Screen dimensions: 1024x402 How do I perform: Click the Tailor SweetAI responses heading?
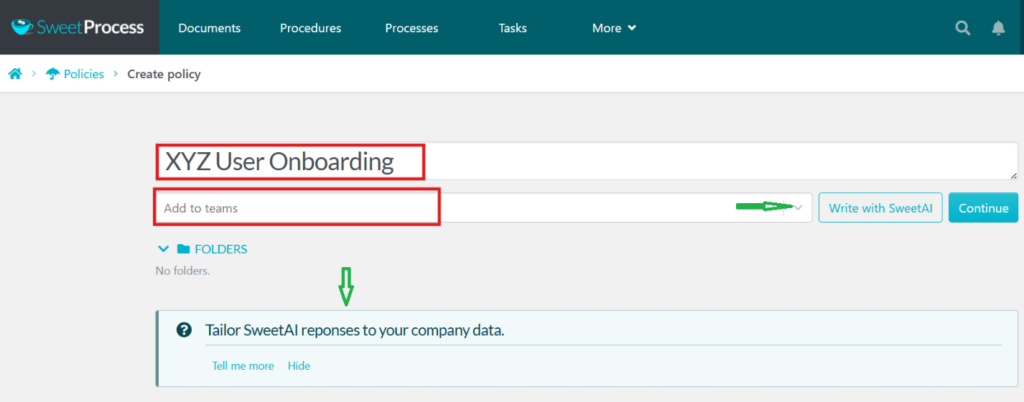tap(355, 330)
